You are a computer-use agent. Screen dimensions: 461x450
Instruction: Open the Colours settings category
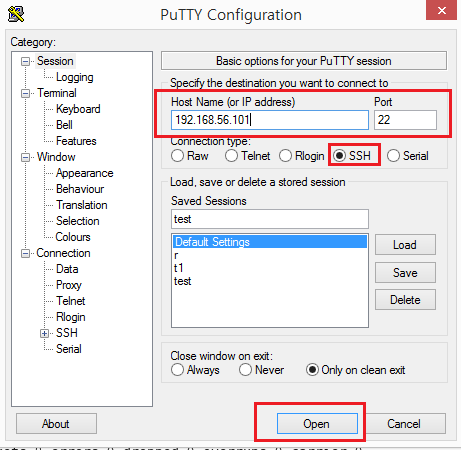pos(73,237)
